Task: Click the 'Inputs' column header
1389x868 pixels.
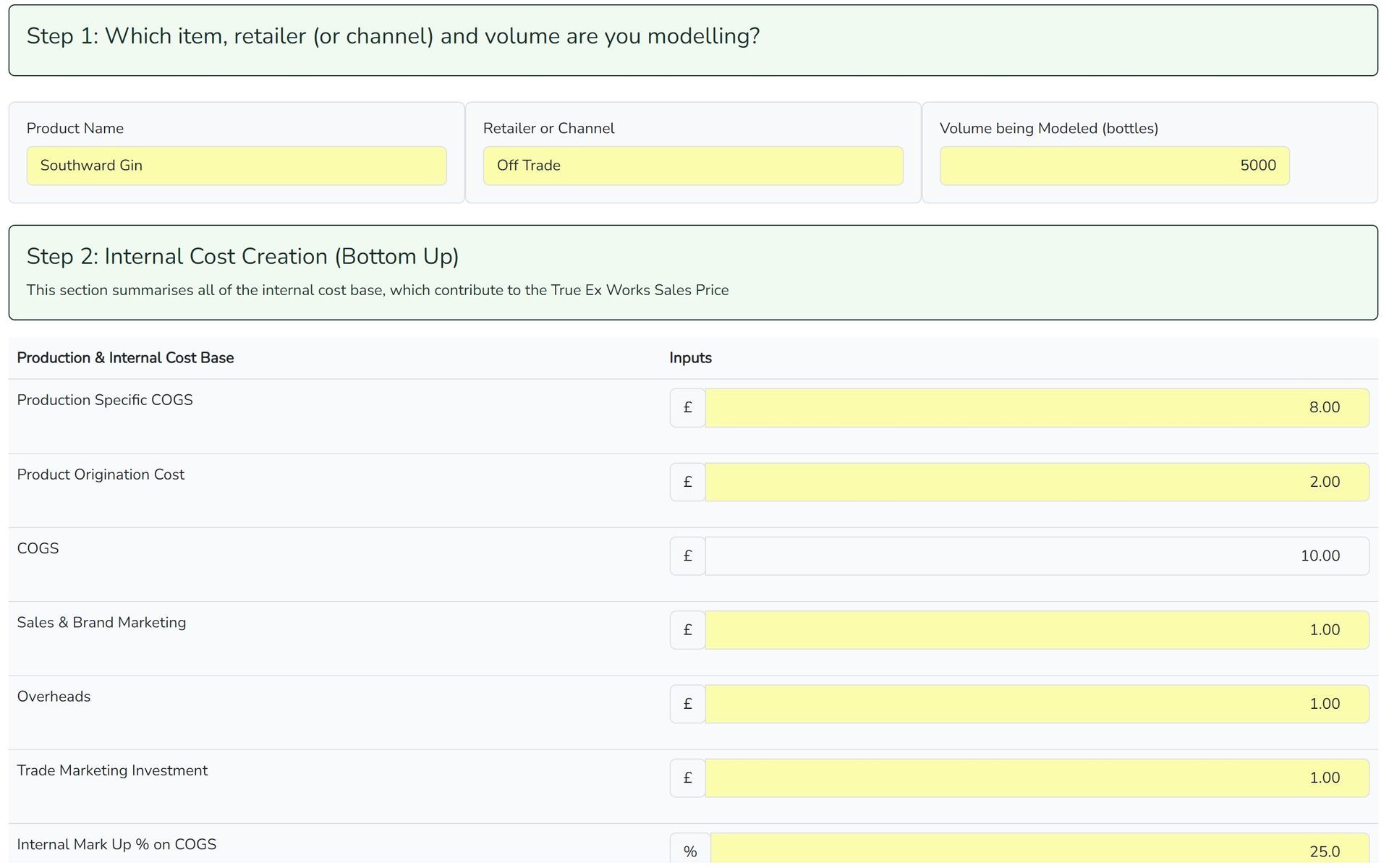Action: pyautogui.click(x=691, y=358)
